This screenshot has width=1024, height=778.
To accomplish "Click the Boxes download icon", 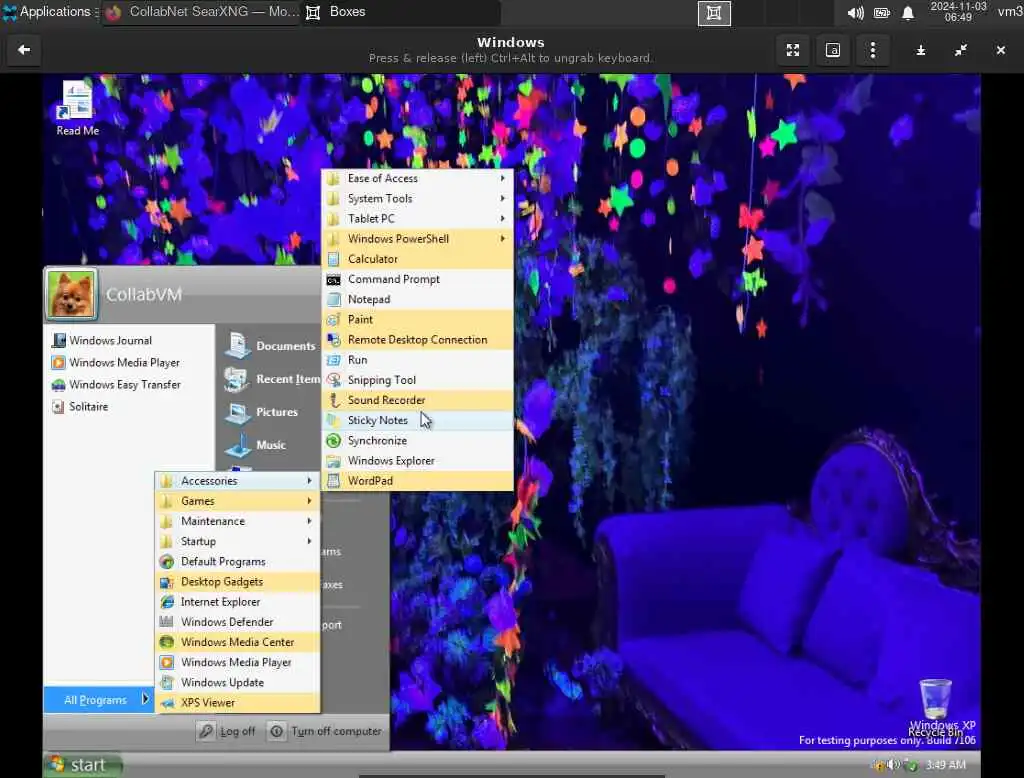I will point(921,50).
